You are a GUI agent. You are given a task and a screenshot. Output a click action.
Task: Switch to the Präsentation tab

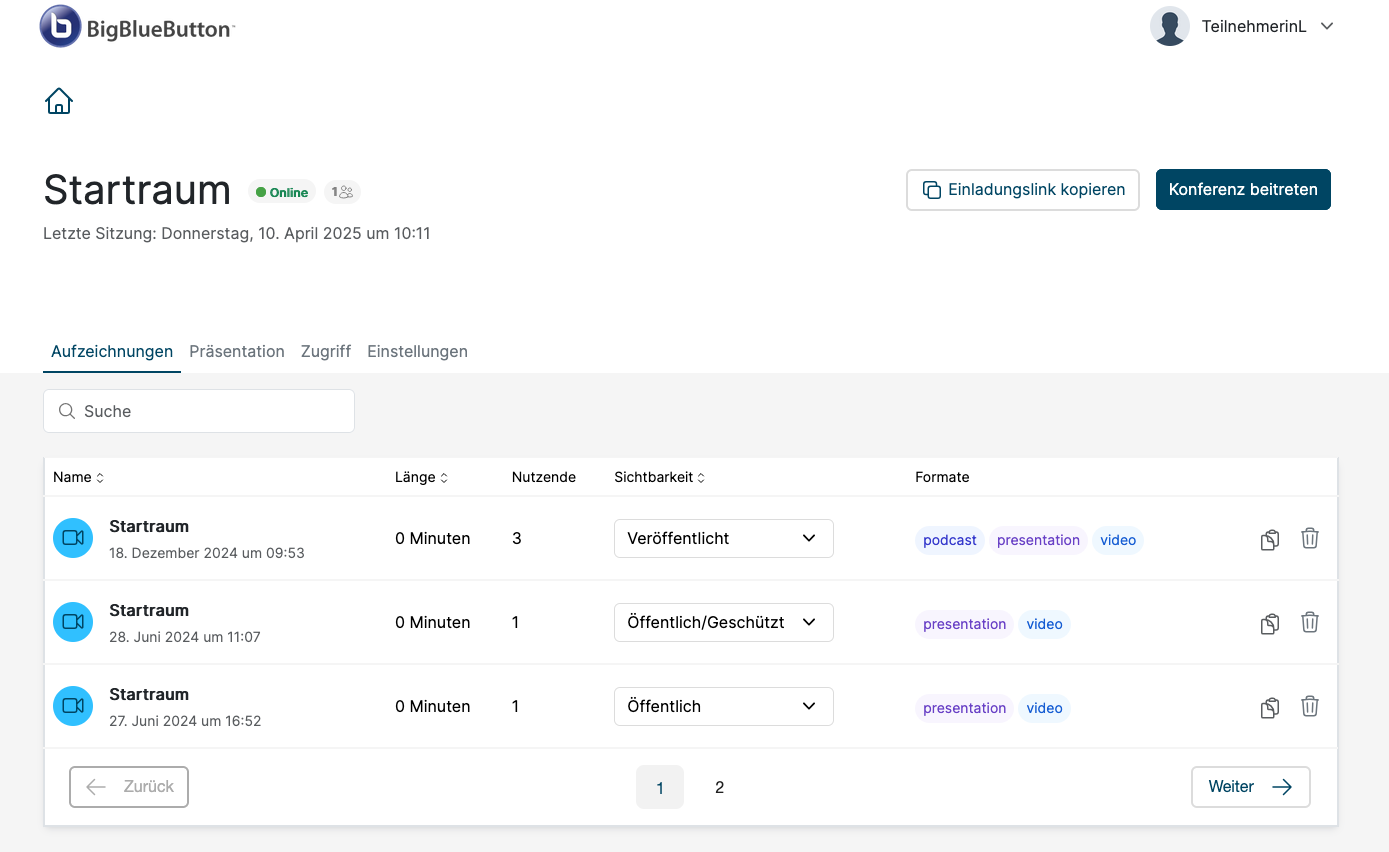(237, 352)
